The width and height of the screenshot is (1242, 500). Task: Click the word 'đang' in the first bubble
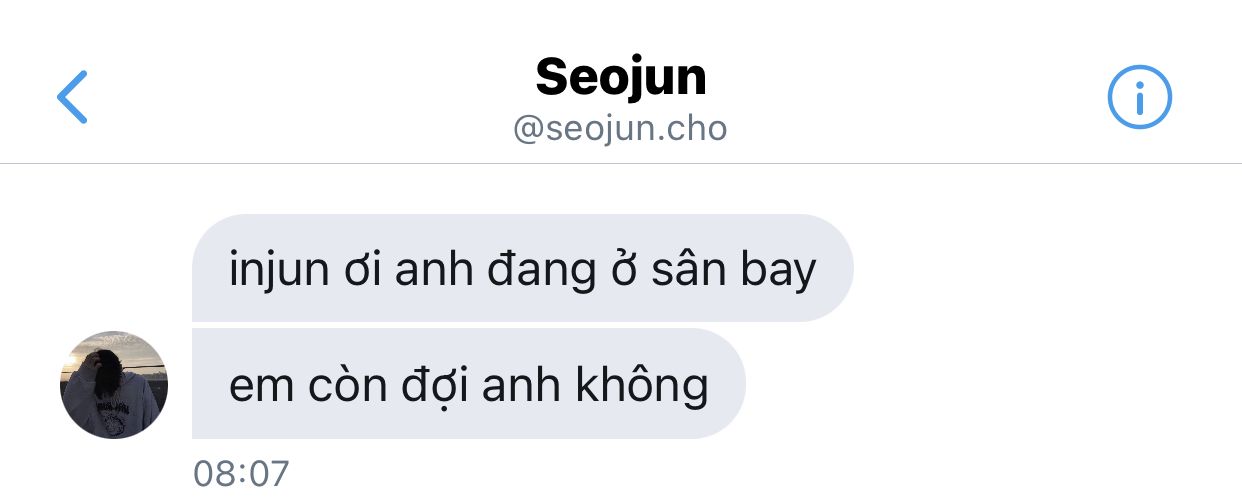[526, 272]
